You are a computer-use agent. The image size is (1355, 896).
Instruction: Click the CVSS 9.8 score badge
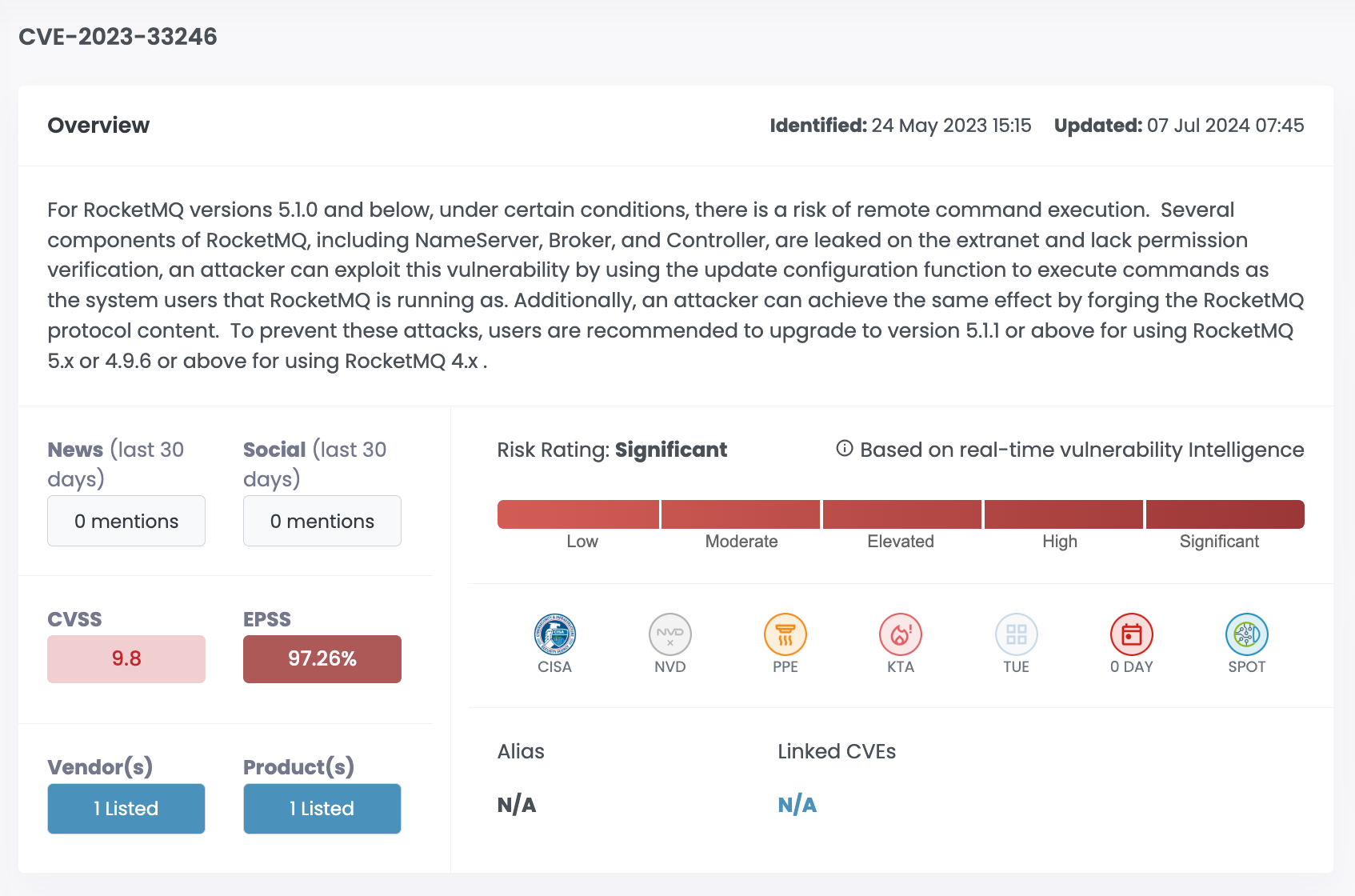126,659
